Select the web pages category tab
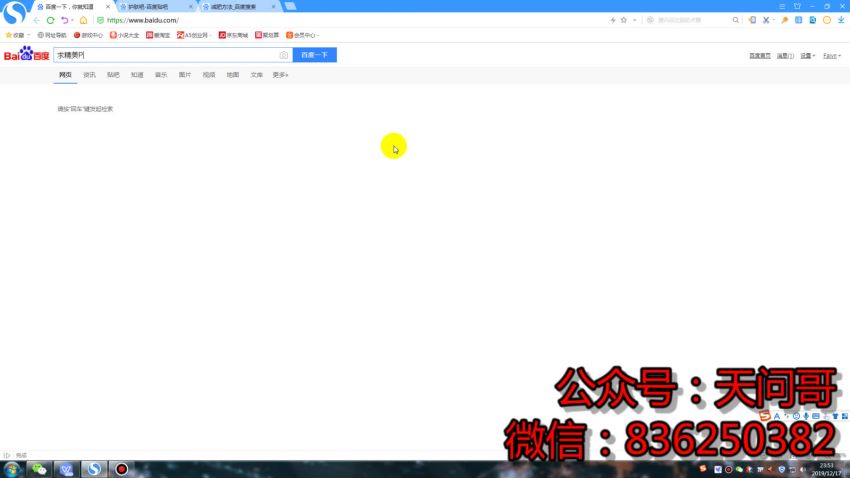The height and width of the screenshot is (478, 850). [65, 75]
